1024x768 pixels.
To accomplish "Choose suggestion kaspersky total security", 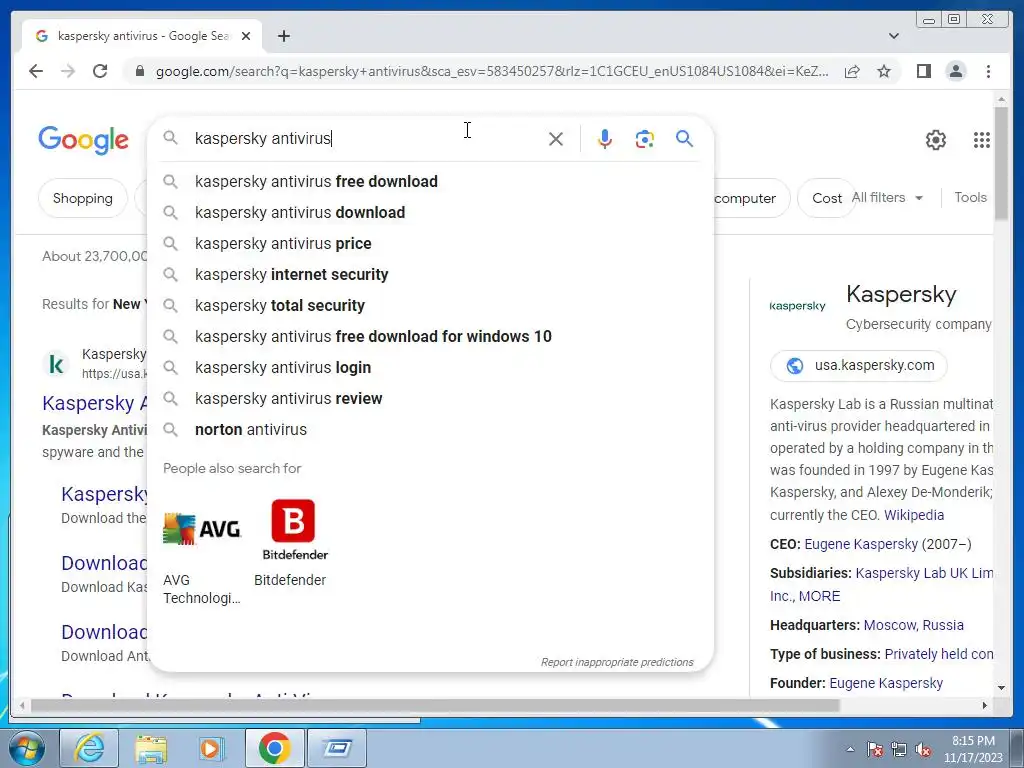I will click(431, 306).
